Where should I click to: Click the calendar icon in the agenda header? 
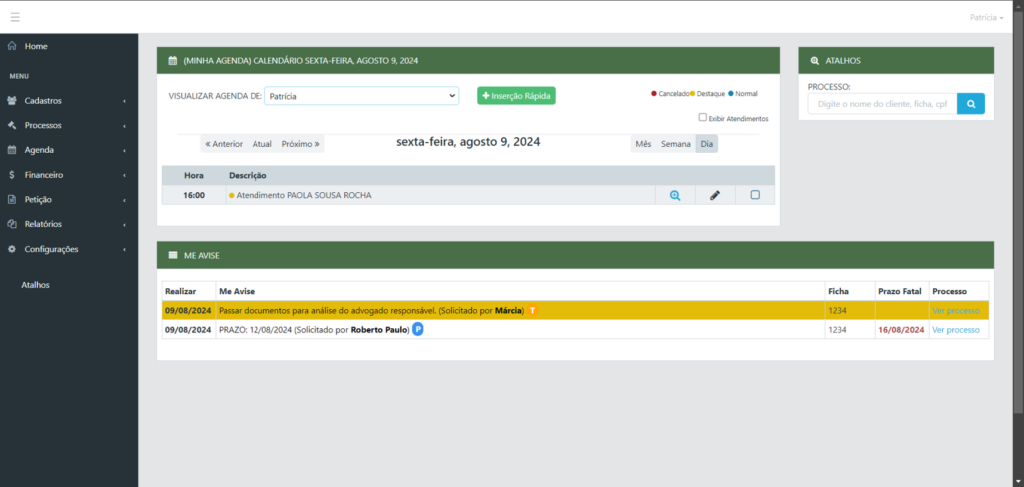172,61
